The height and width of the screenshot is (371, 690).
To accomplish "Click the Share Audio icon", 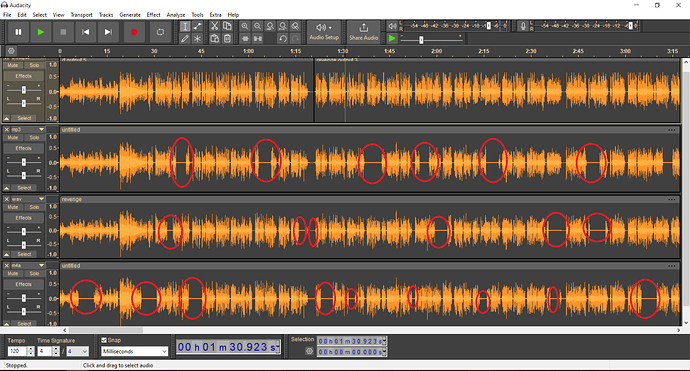I will coord(363,32).
